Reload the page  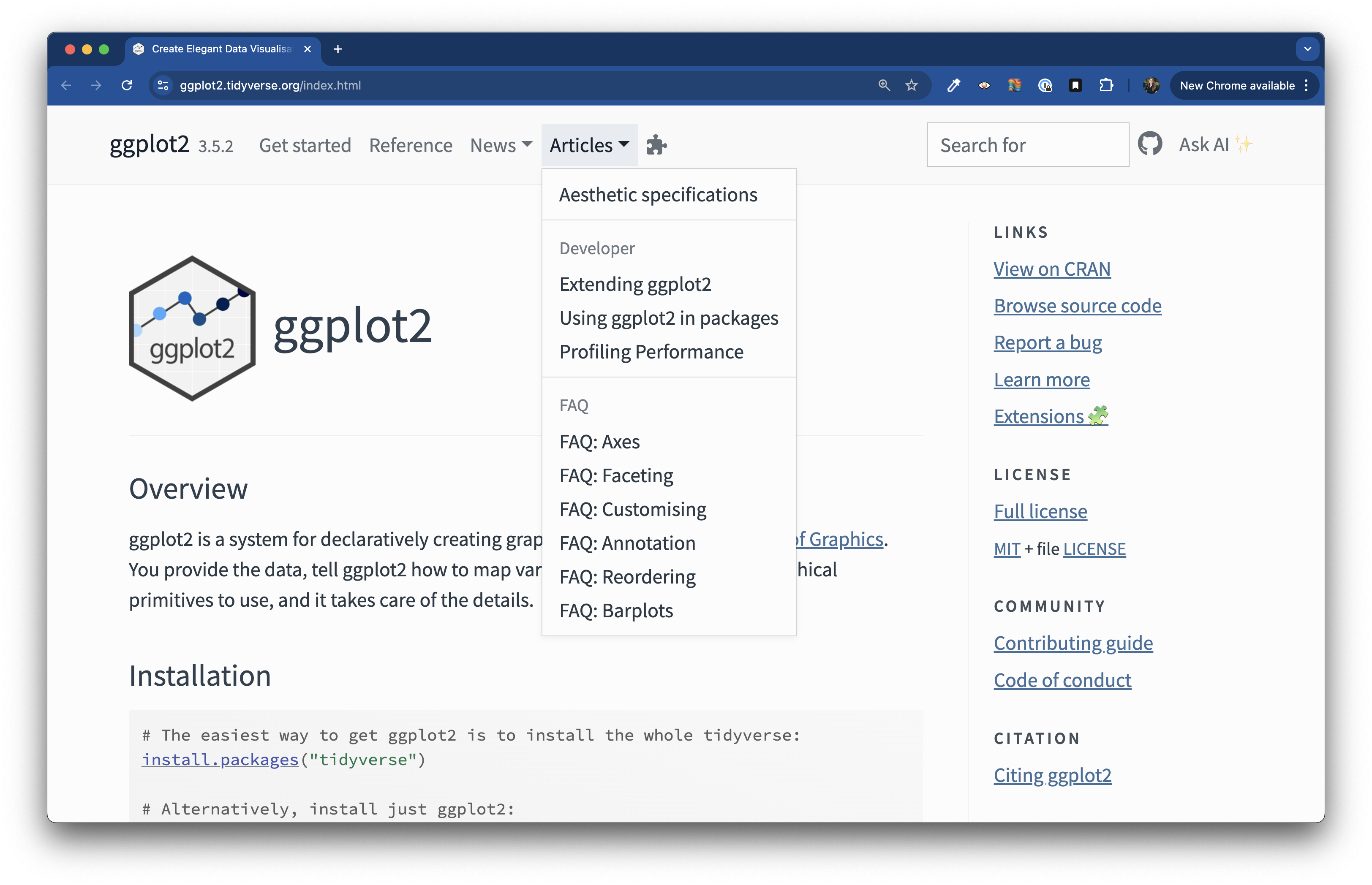[127, 86]
